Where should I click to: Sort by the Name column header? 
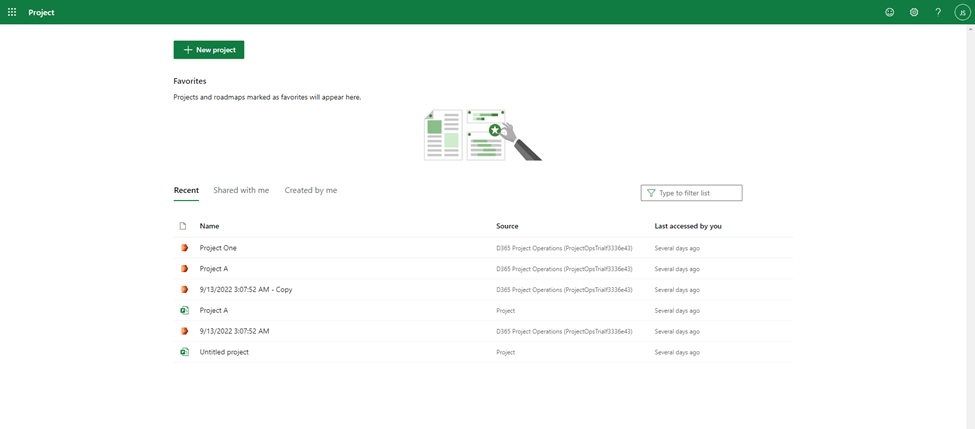pos(209,226)
